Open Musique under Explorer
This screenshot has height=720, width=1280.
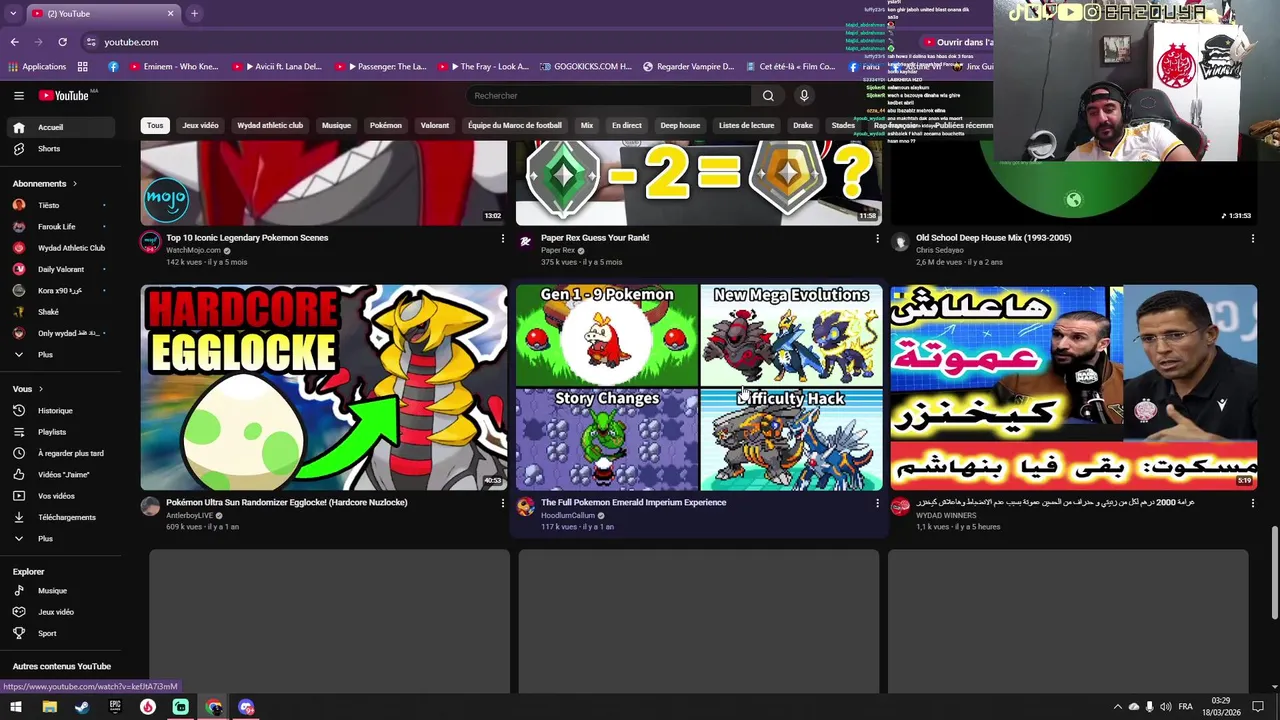[x=60, y=591]
